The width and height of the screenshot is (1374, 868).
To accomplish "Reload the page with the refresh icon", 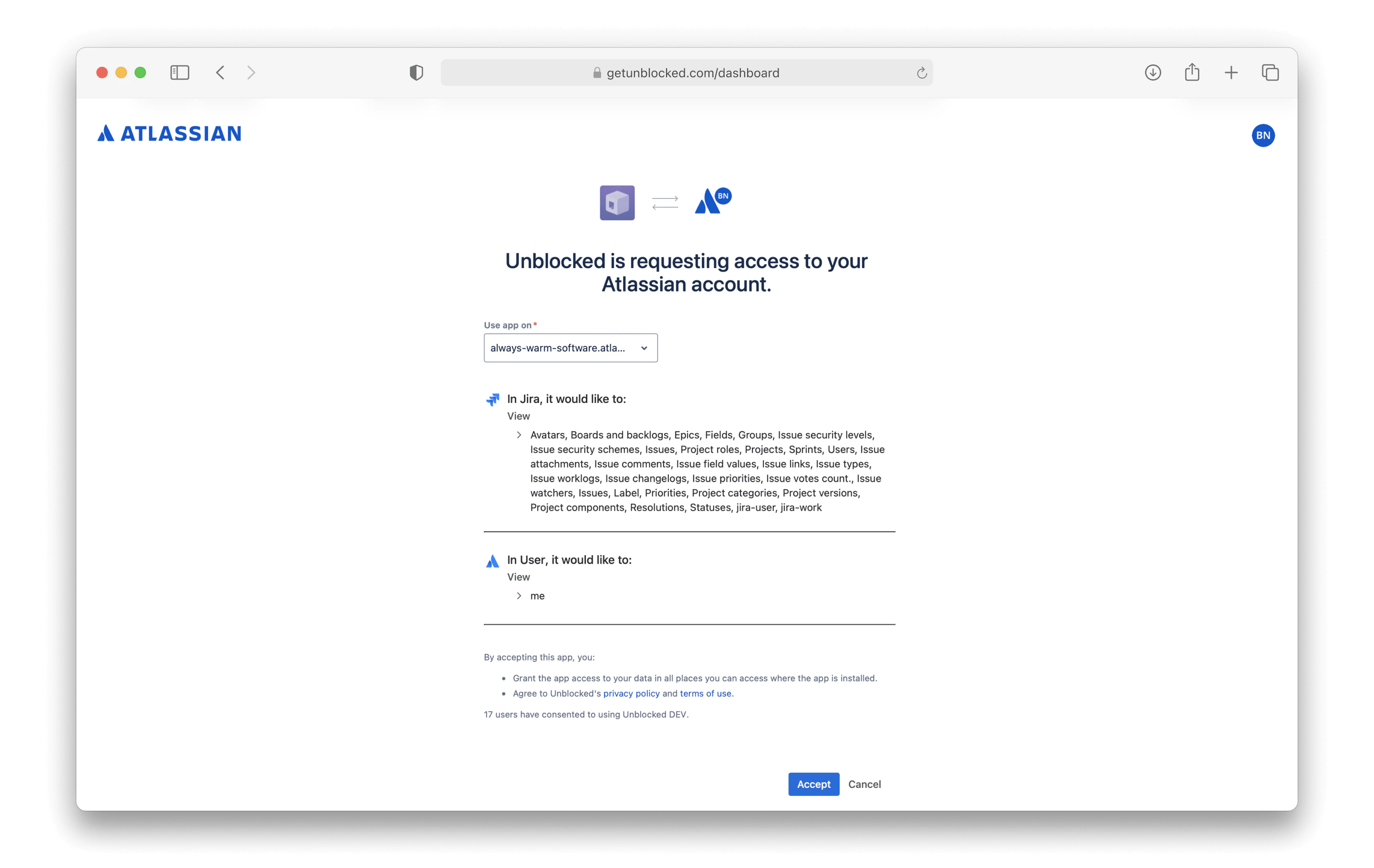I will [922, 73].
